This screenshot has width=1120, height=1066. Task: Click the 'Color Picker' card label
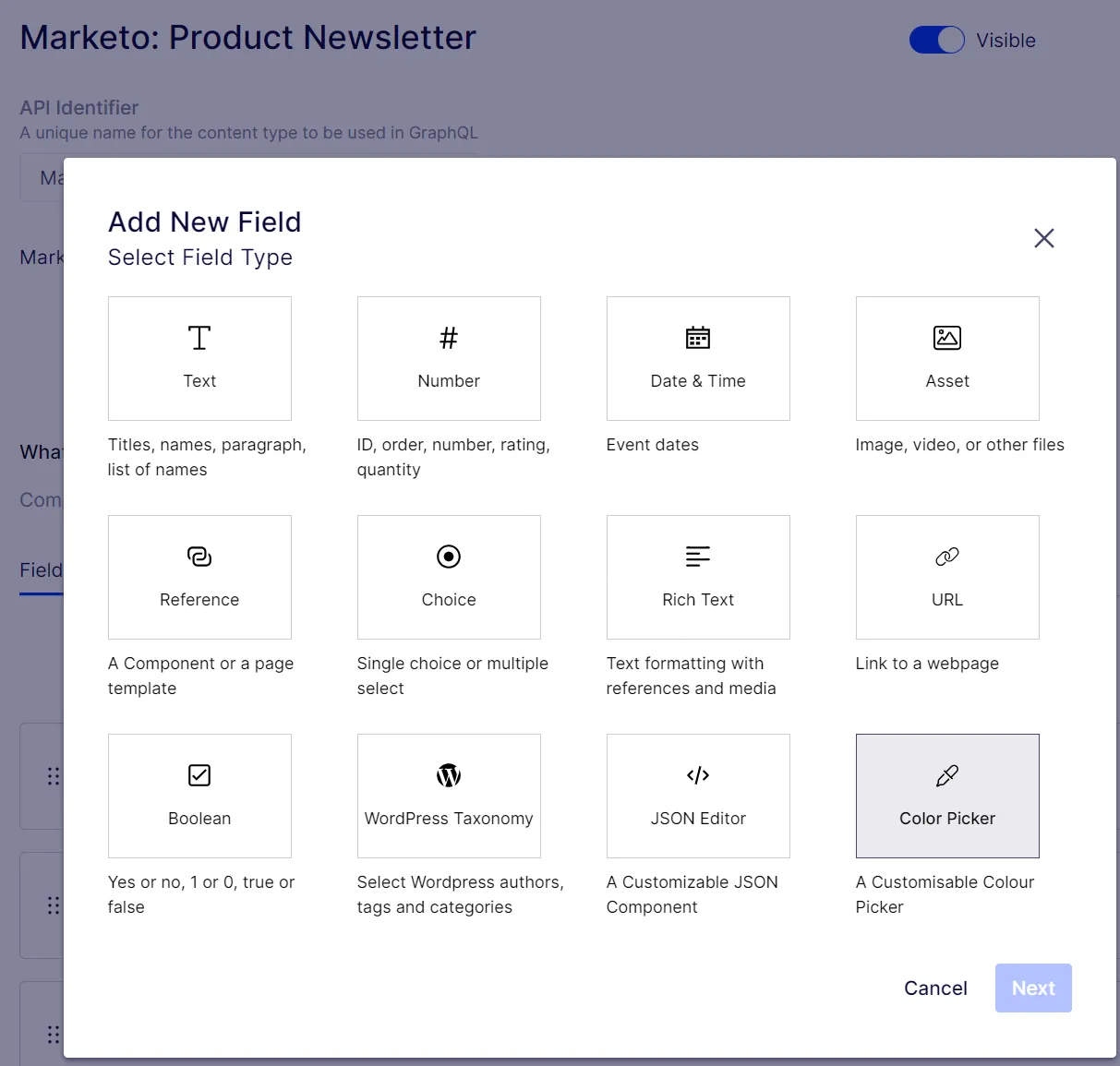tap(947, 819)
